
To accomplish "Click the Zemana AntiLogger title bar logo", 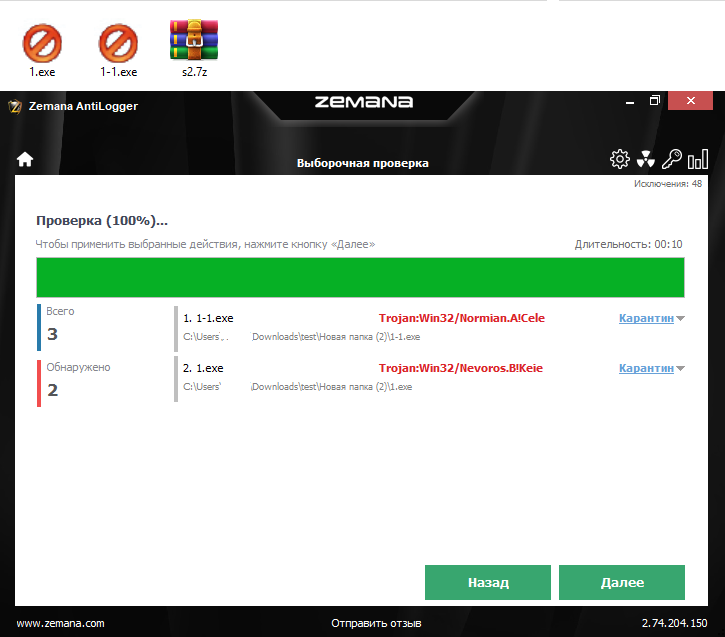I will tap(15, 106).
